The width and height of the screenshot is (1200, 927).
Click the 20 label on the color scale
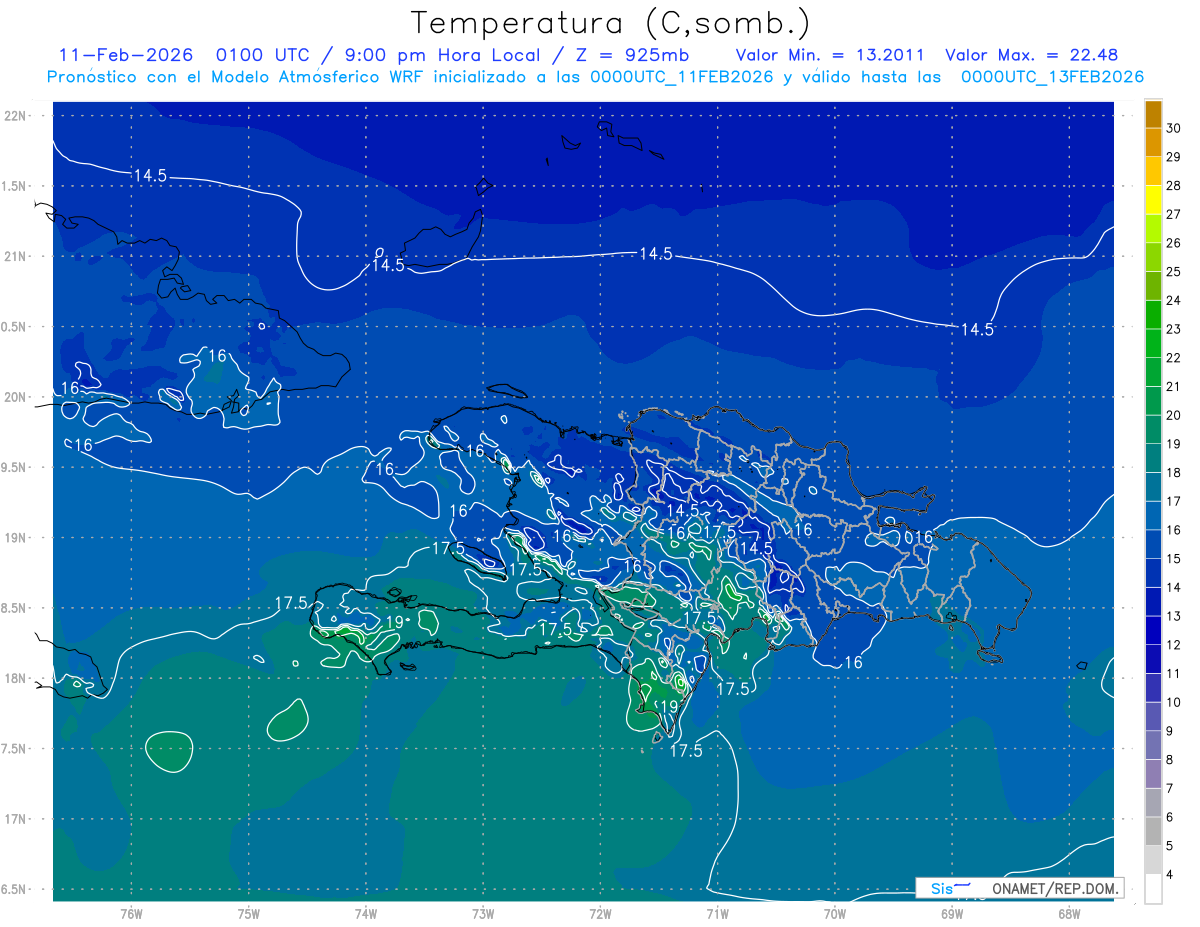pos(1173,415)
